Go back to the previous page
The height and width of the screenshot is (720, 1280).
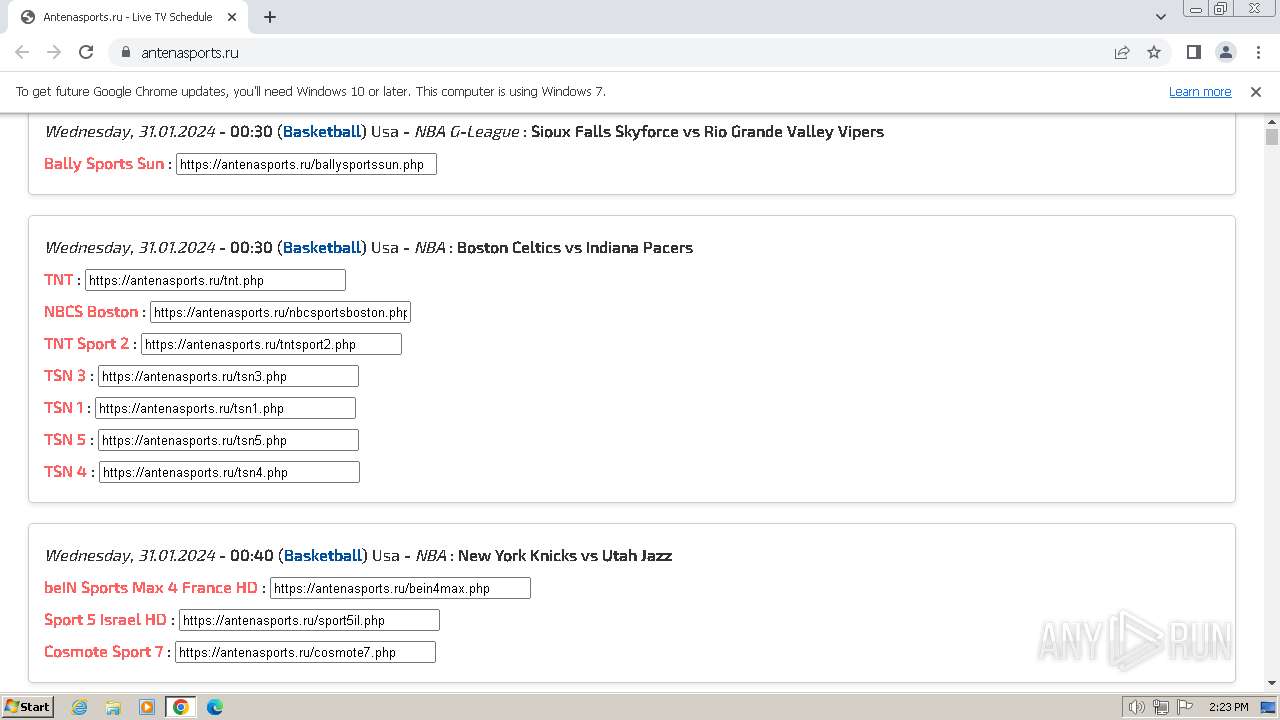(x=22, y=52)
